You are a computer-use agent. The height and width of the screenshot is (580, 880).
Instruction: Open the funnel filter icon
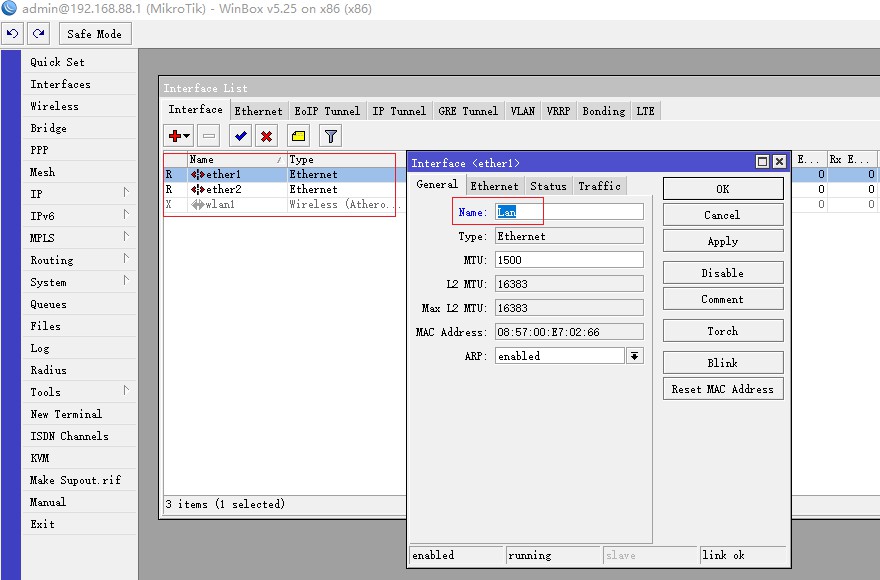click(330, 136)
